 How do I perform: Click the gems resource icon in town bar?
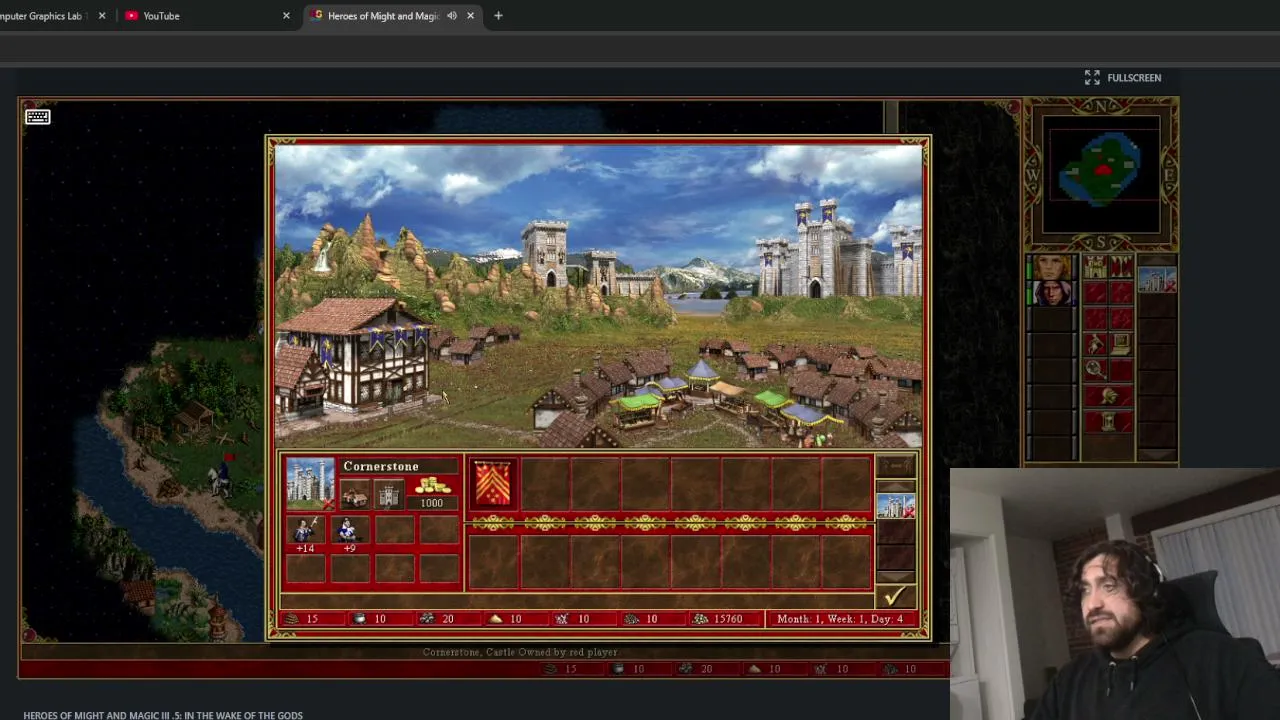[630, 619]
